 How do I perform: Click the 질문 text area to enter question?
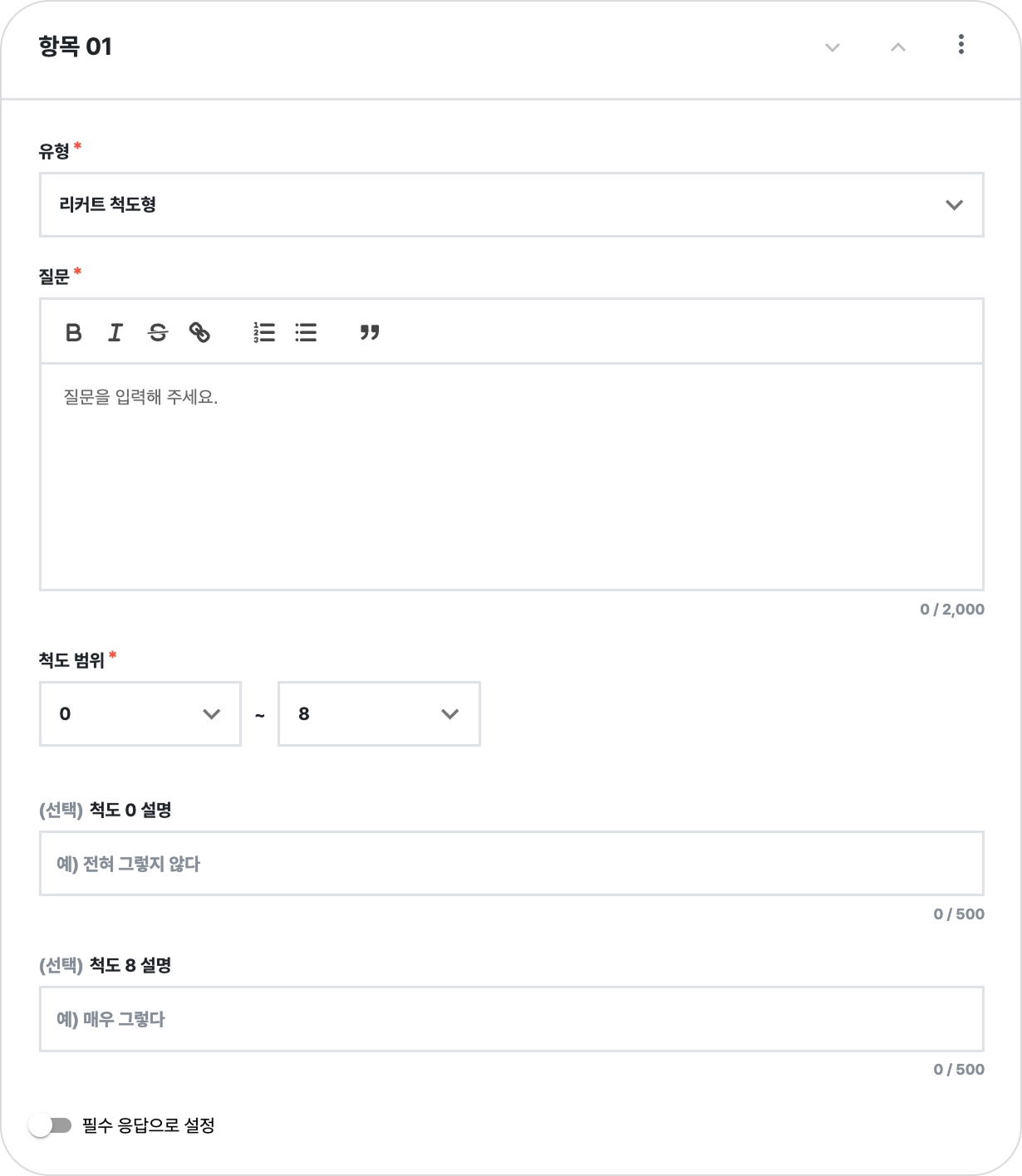point(511,476)
